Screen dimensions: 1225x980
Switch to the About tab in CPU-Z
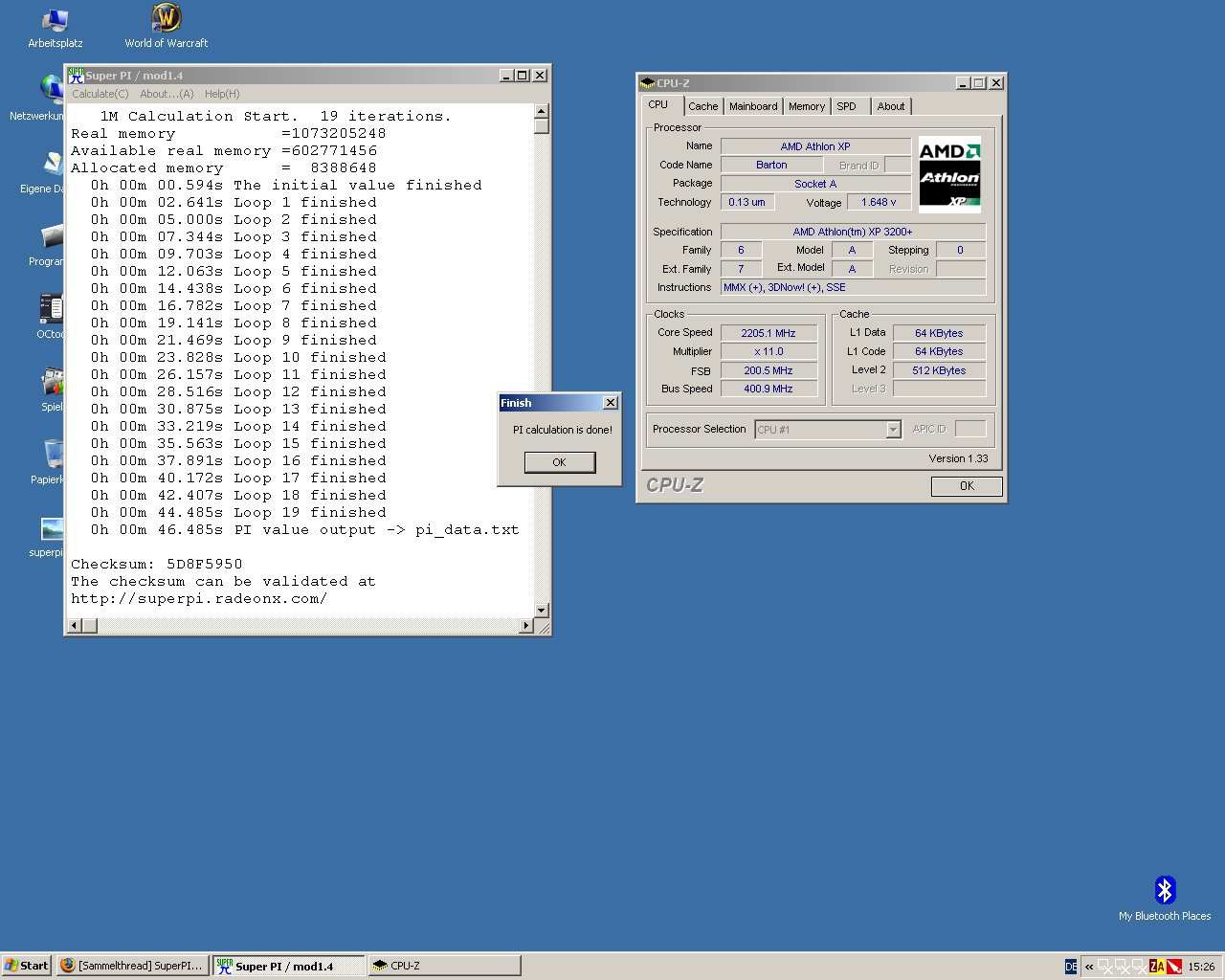pyautogui.click(x=891, y=106)
